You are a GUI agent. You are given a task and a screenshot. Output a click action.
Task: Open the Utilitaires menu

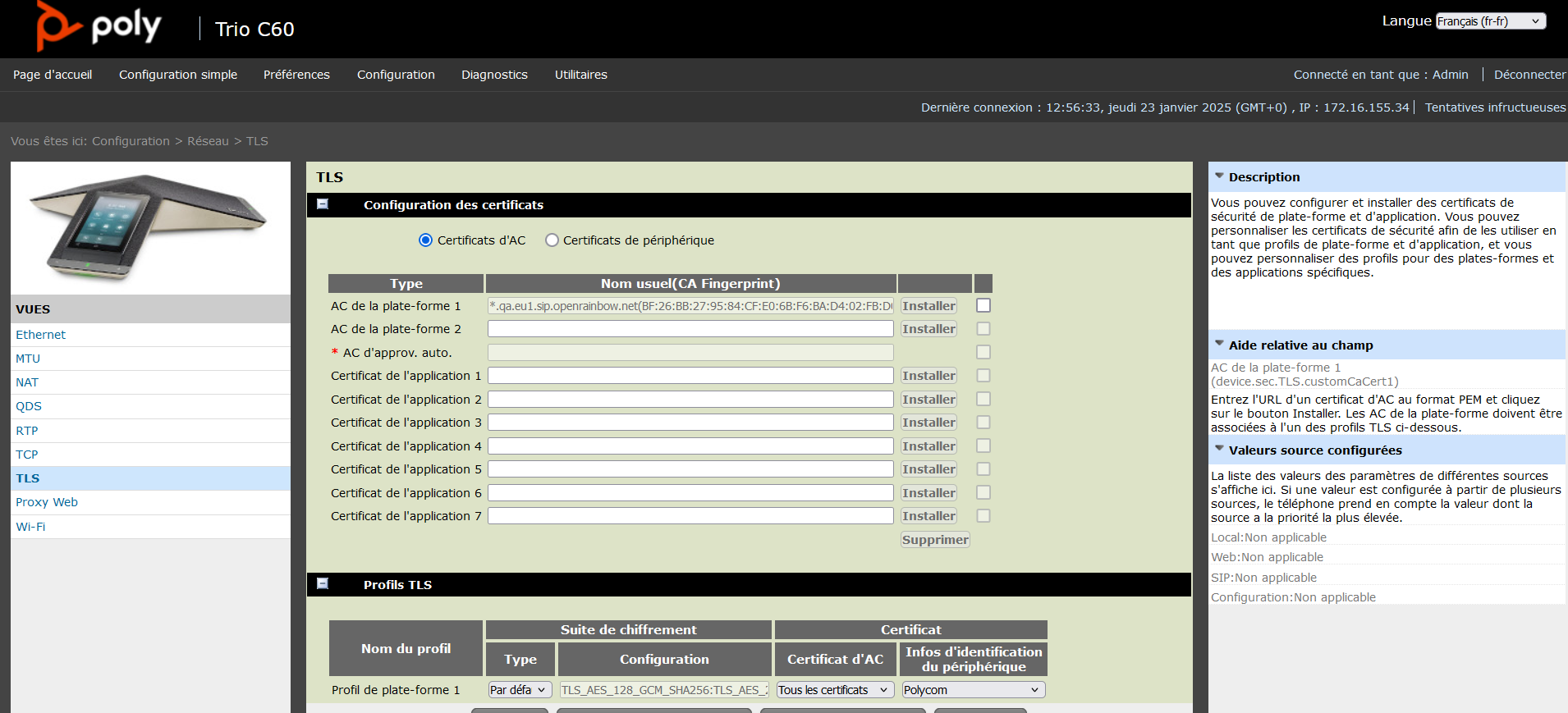click(x=580, y=75)
